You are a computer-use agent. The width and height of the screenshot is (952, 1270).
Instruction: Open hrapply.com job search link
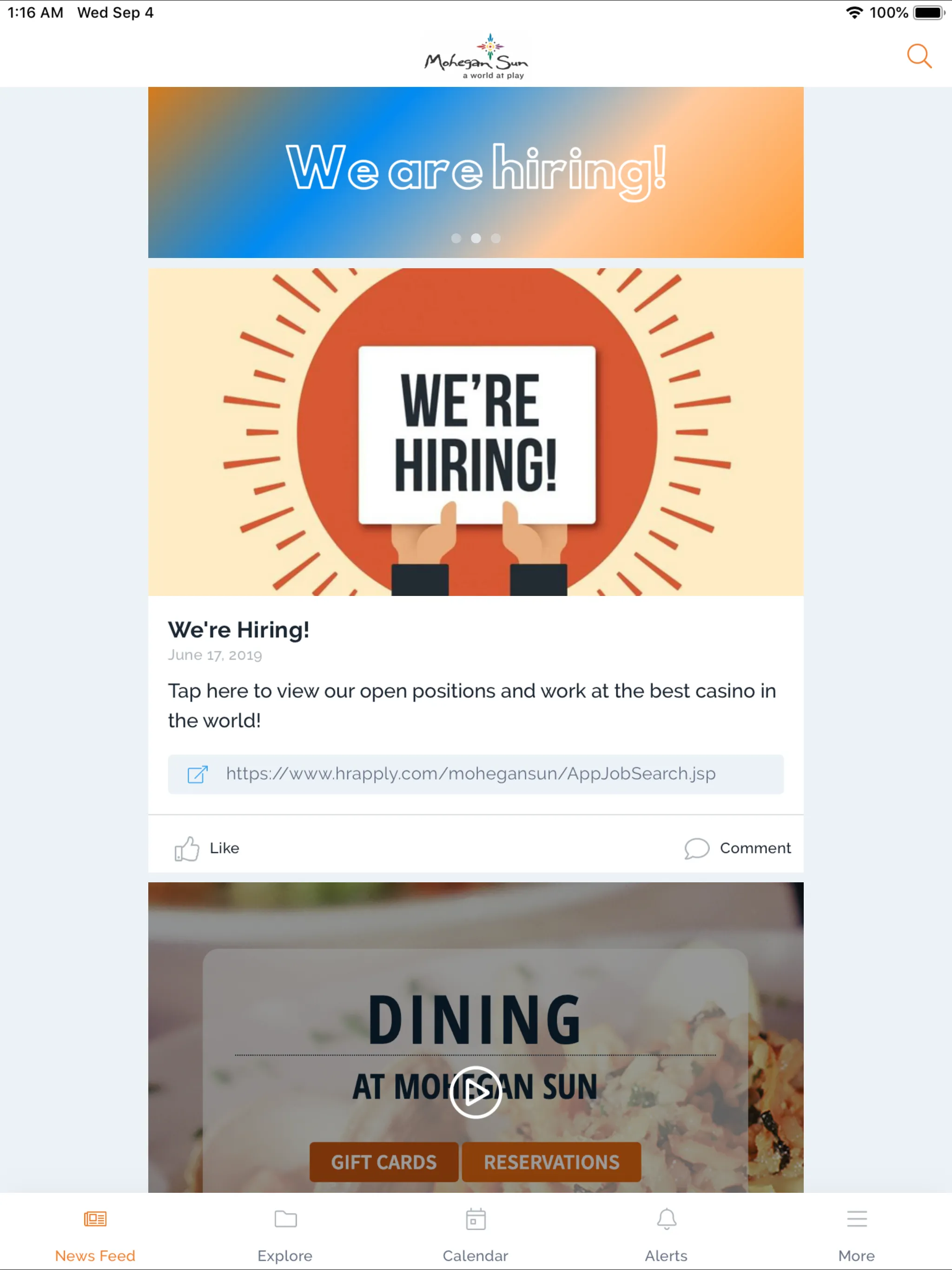click(476, 774)
